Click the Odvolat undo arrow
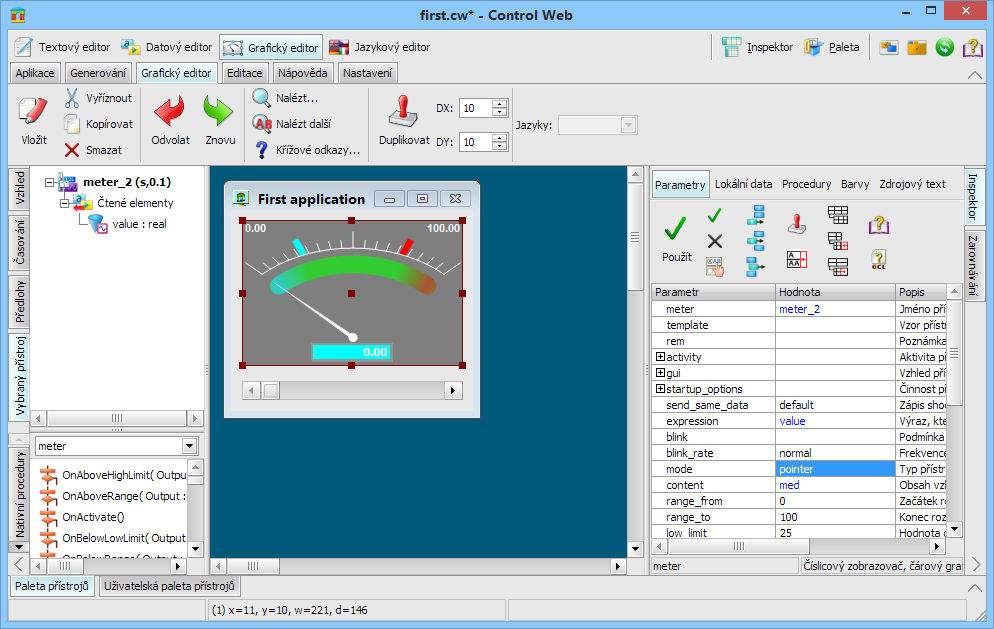Image resolution: width=994 pixels, height=629 pixels. [x=170, y=112]
